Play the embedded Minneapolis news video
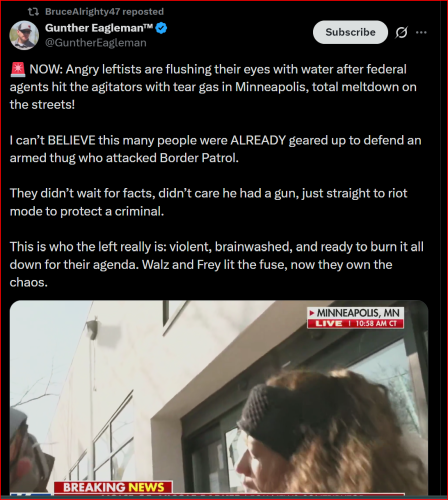The width and height of the screenshot is (448, 500). tap(219, 398)
